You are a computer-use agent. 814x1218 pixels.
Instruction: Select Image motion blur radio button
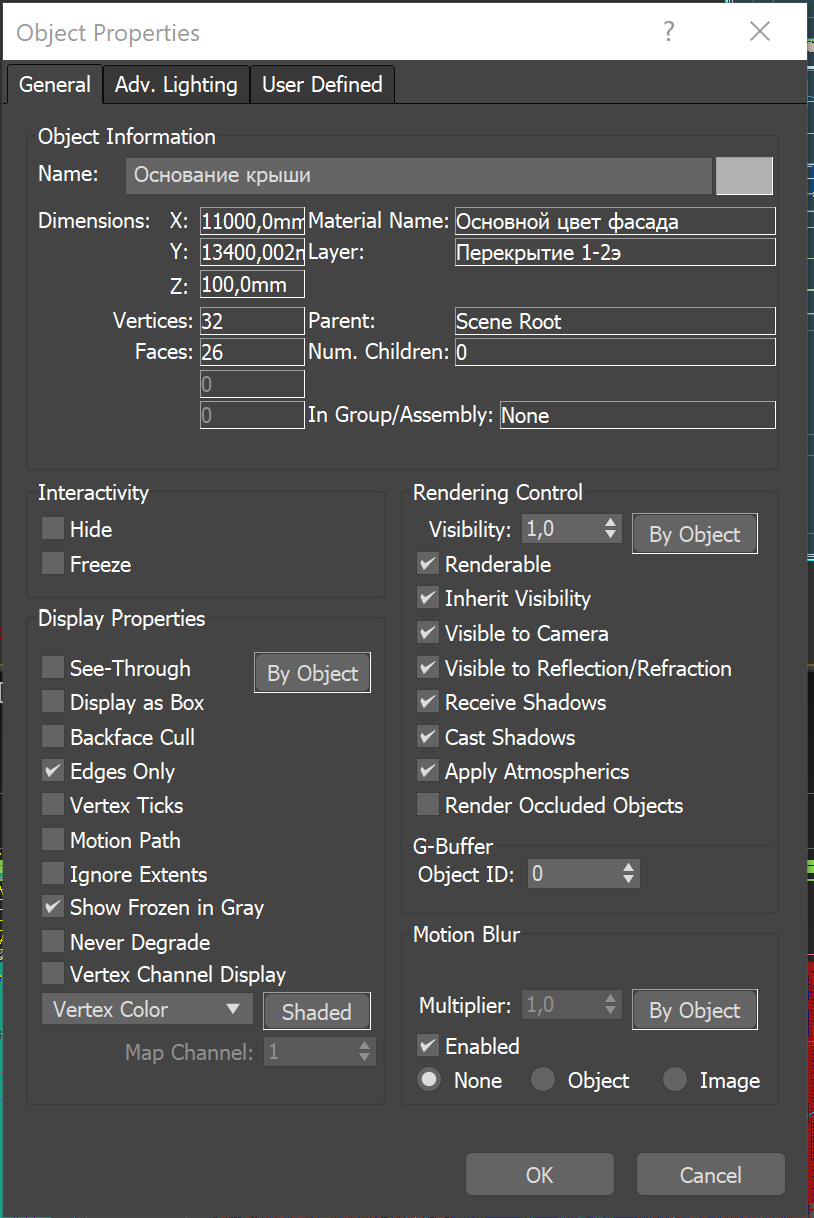[675, 1080]
